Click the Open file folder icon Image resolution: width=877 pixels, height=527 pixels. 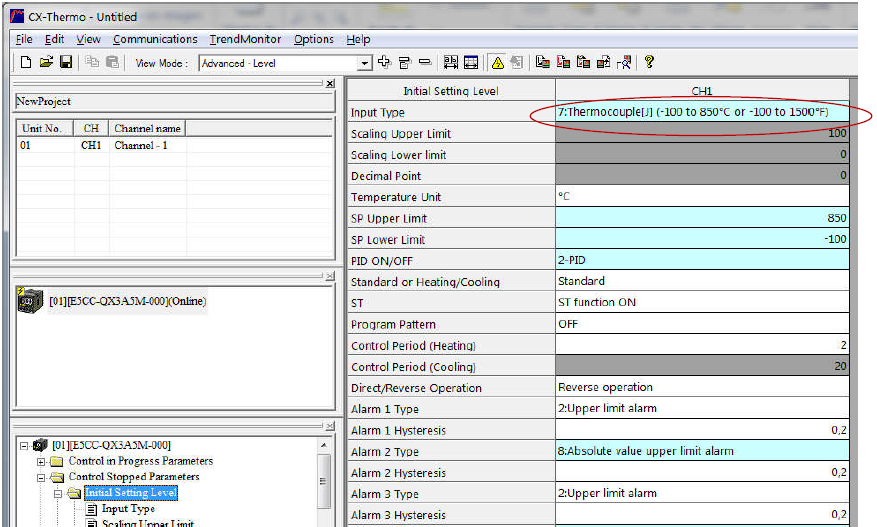[46, 62]
